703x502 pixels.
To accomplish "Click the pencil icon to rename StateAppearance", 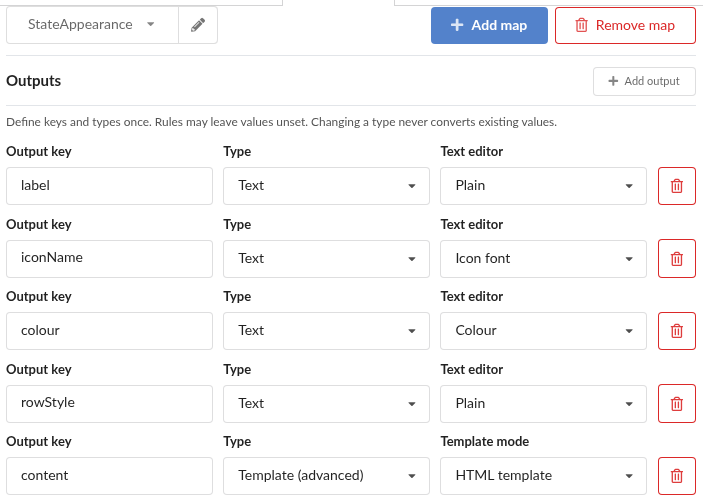I will (x=198, y=25).
